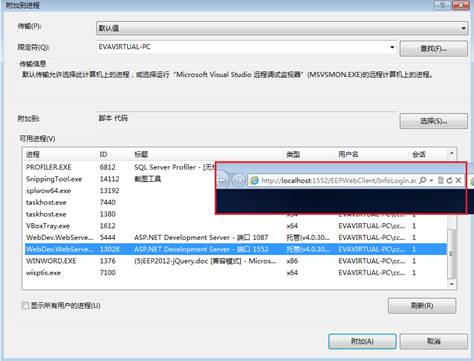Click the 附加(A) button

362,341
